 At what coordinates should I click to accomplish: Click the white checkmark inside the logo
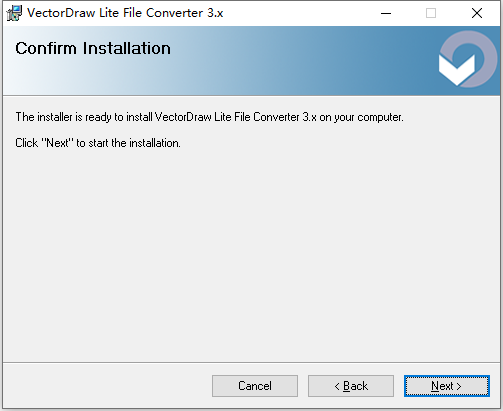[x=457, y=71]
